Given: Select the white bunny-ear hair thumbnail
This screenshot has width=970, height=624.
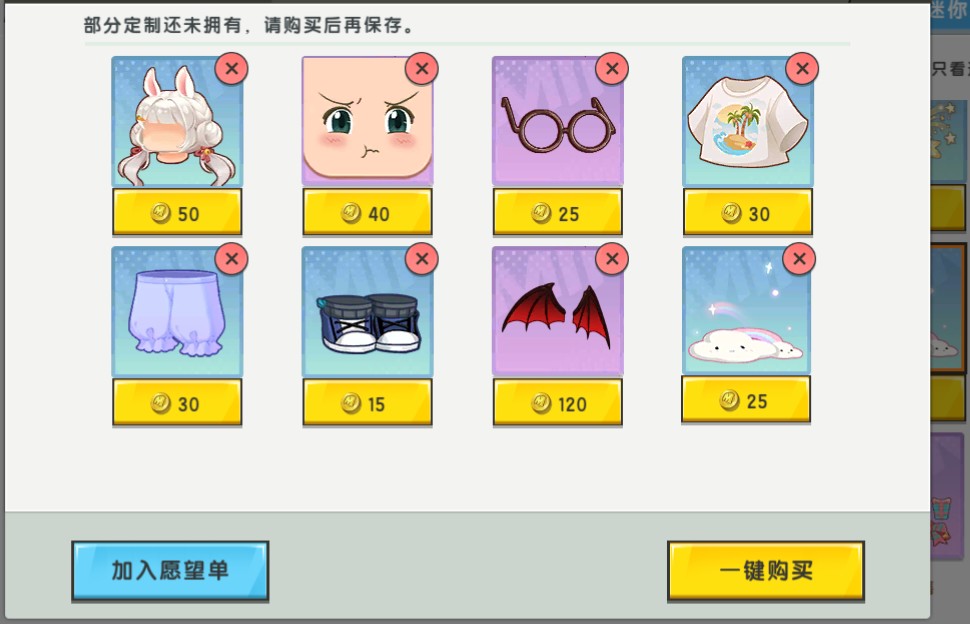Looking at the screenshot, I should pos(177,121).
